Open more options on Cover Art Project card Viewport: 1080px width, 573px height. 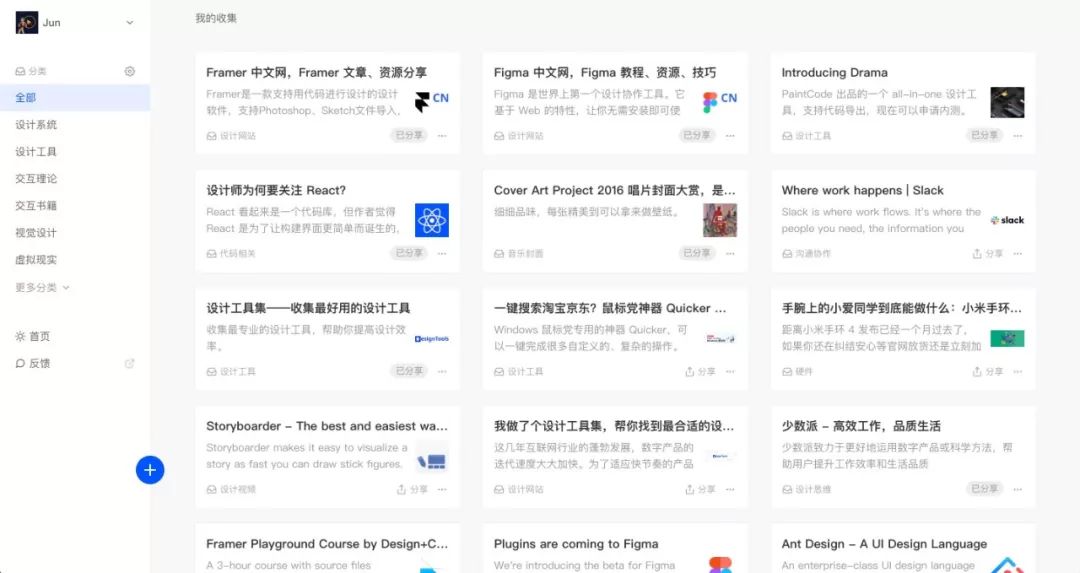click(x=730, y=253)
